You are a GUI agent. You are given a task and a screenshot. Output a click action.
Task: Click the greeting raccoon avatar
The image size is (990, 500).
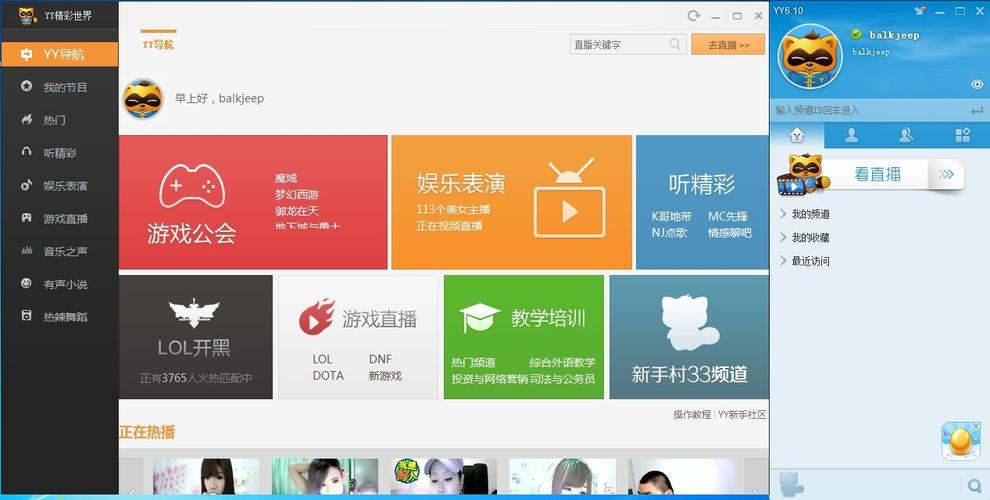coord(143,99)
